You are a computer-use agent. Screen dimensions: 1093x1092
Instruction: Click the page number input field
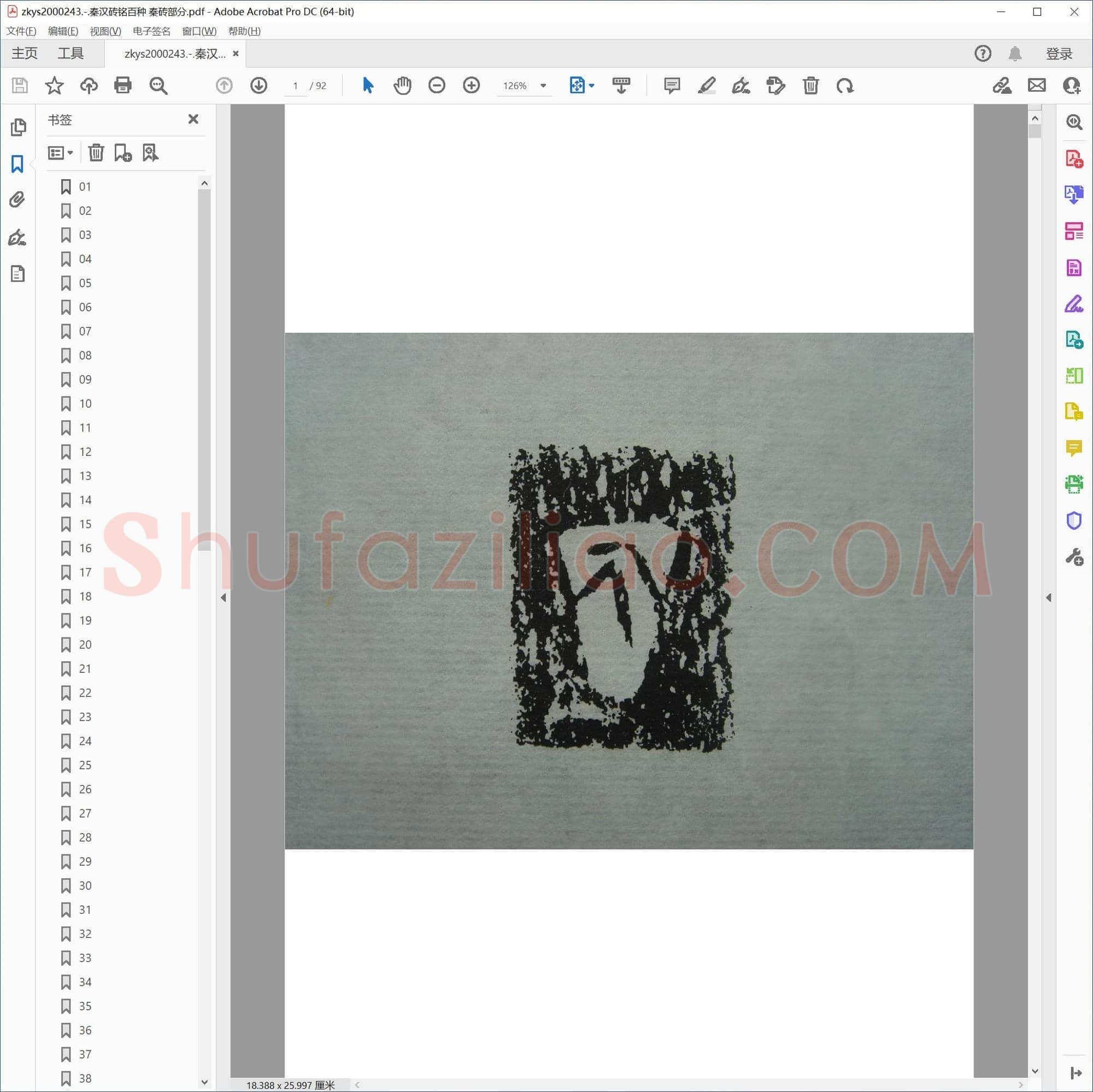pyautogui.click(x=295, y=86)
